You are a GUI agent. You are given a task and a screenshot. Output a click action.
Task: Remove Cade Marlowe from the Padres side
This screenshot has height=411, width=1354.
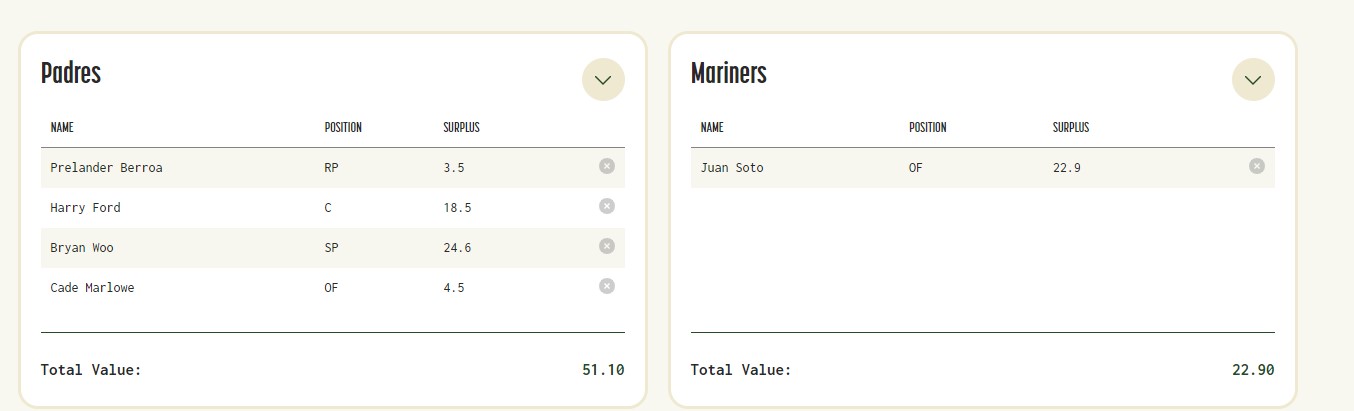[606, 286]
